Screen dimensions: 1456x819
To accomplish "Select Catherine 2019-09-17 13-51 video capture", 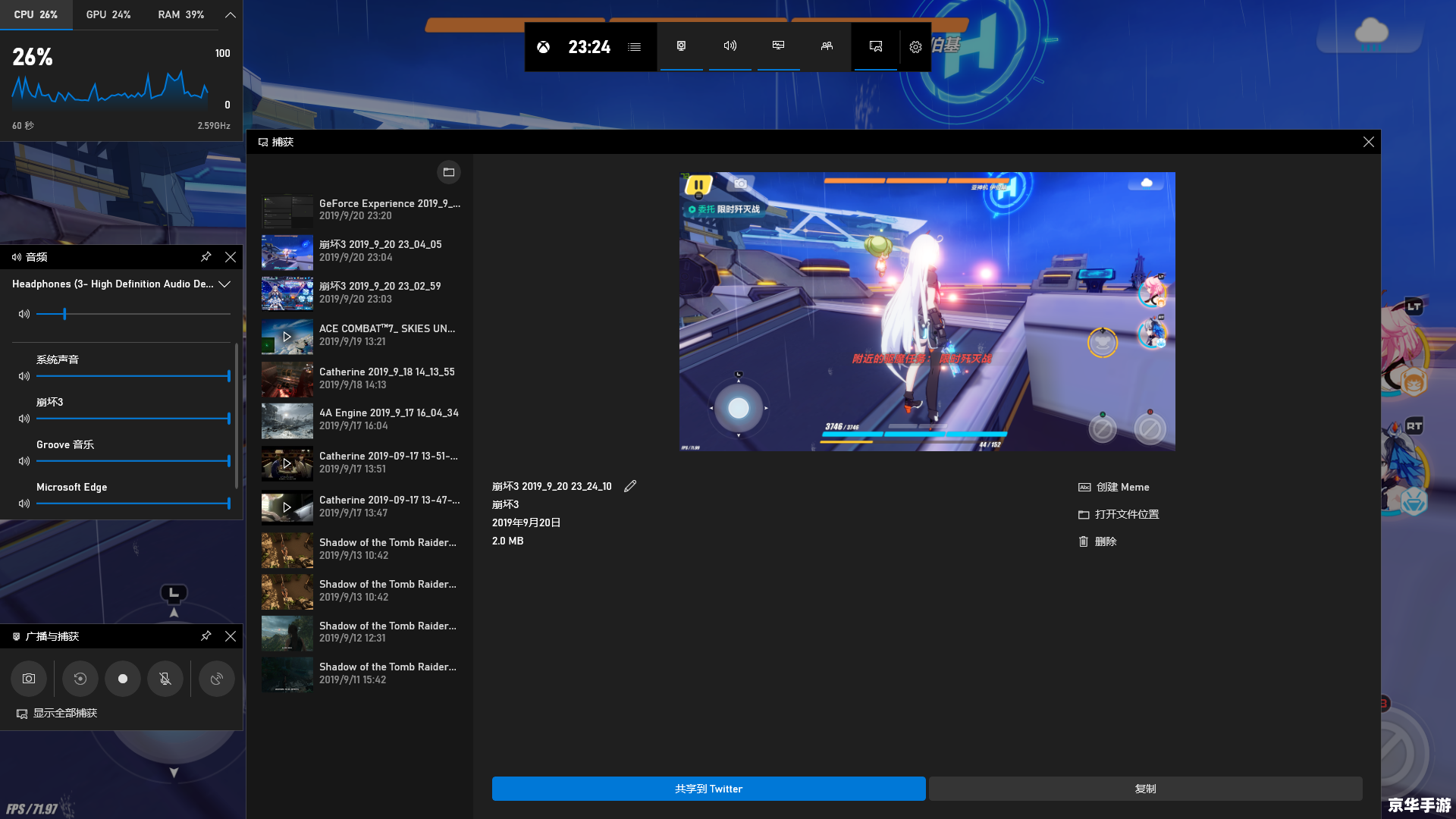I will 362,463.
